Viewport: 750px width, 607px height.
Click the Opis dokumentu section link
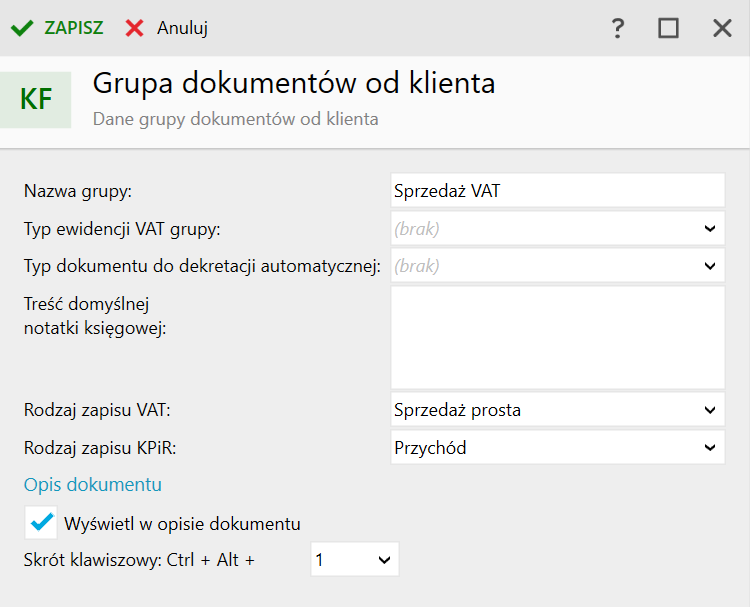coord(93,485)
